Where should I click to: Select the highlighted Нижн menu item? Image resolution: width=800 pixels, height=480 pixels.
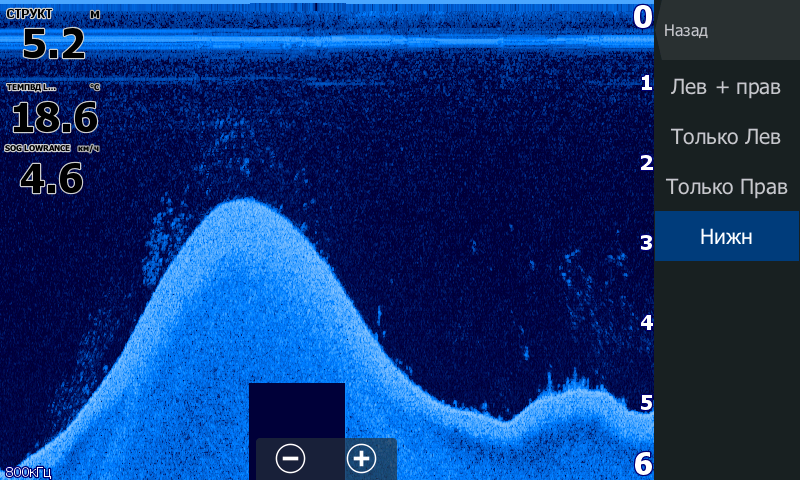point(726,237)
